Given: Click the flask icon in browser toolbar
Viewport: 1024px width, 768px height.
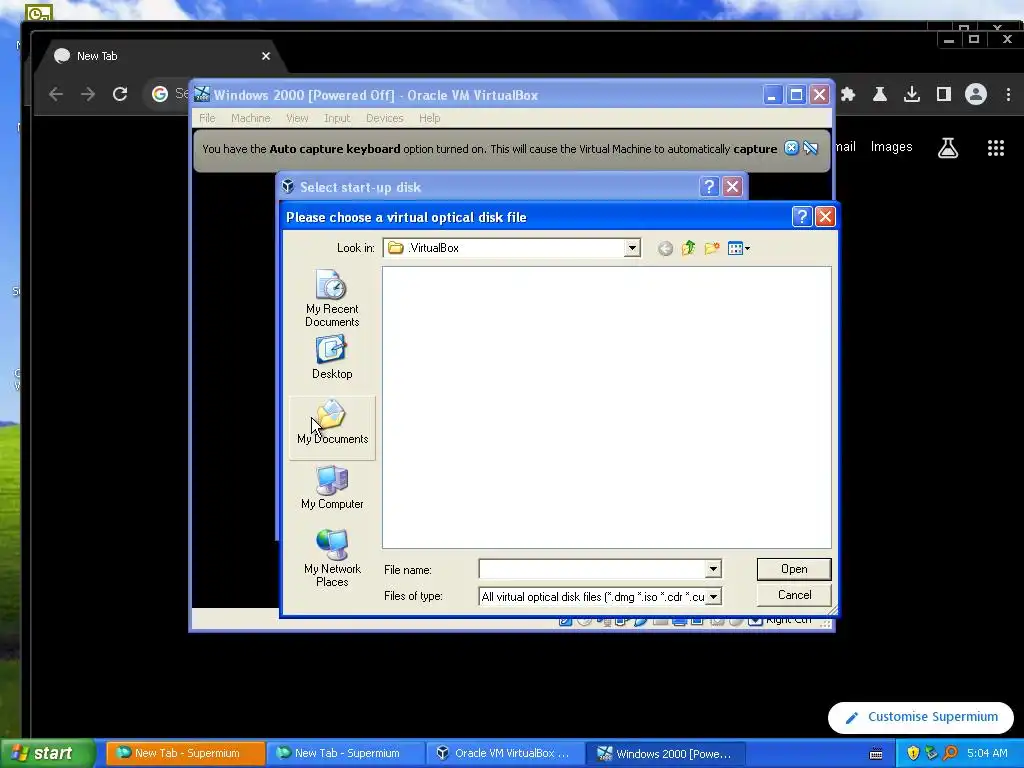Looking at the screenshot, I should pos(880,94).
